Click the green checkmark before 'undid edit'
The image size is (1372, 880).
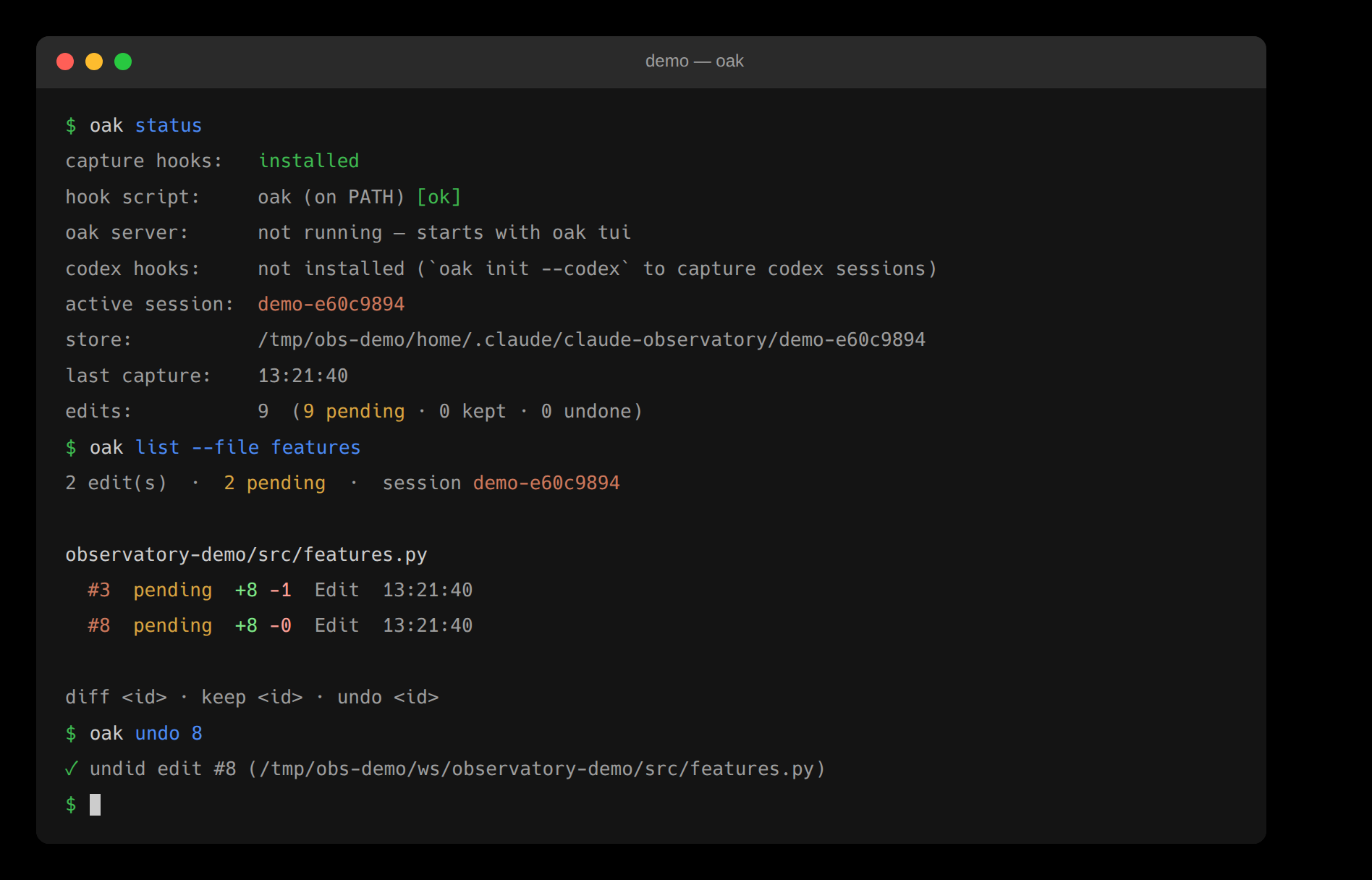click(71, 769)
